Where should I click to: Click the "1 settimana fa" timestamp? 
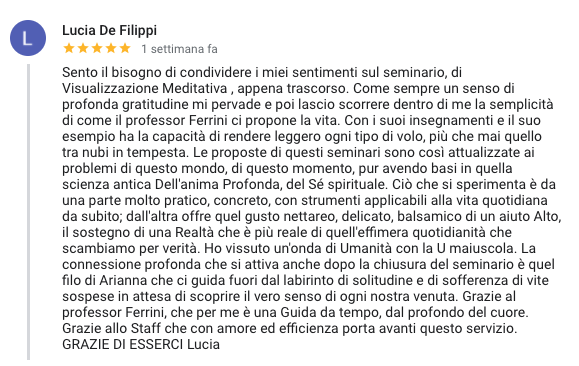[x=179, y=49]
